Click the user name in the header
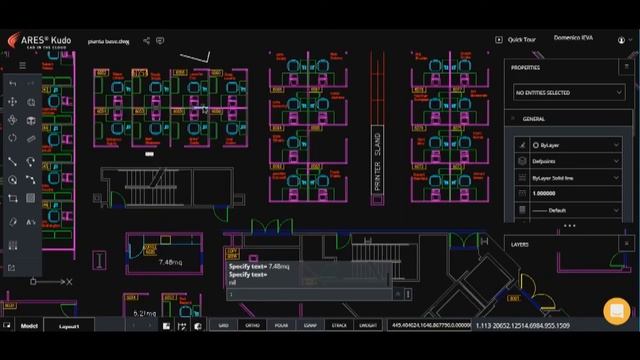 coord(573,38)
